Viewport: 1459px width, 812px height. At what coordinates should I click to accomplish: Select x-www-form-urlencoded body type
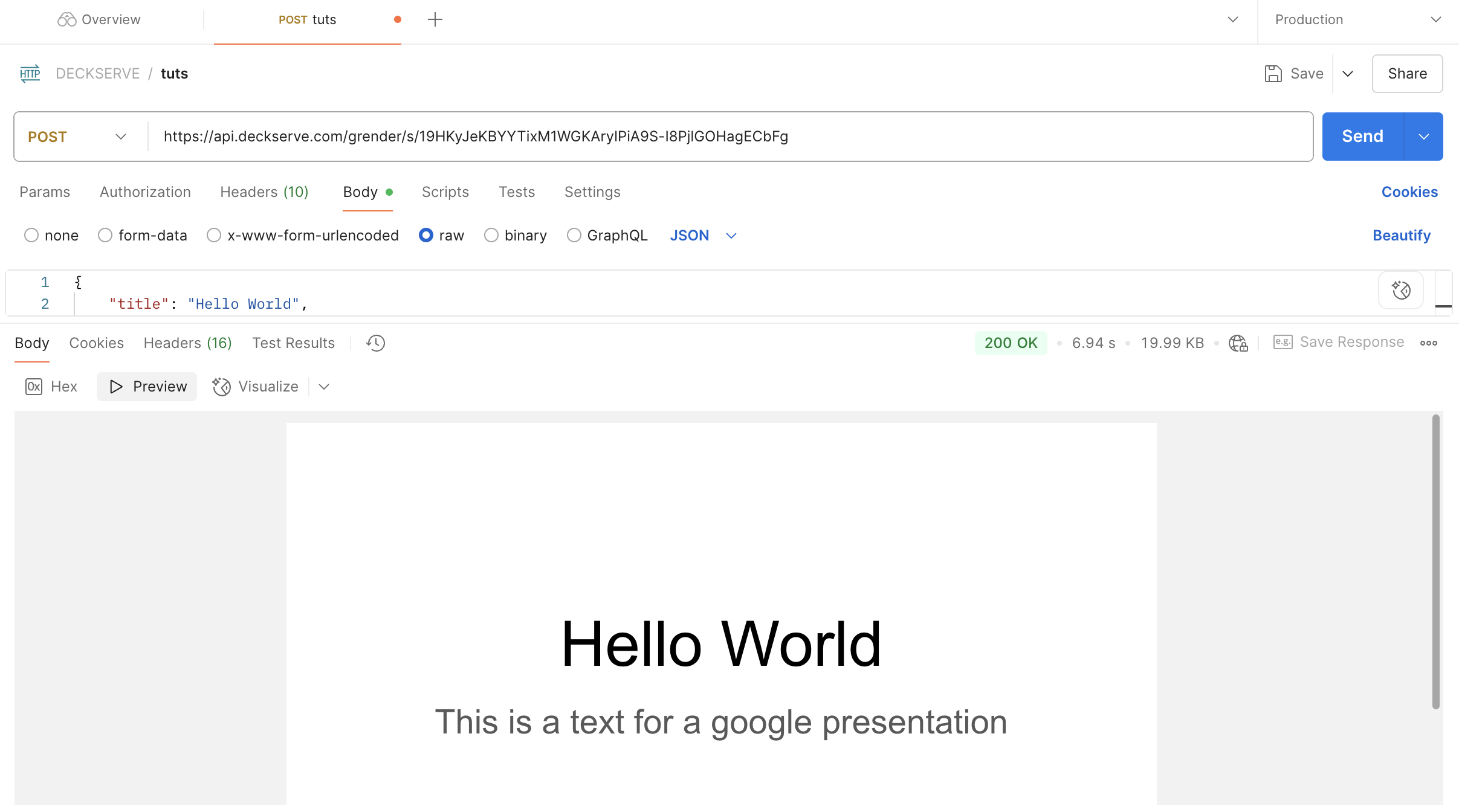click(x=303, y=236)
